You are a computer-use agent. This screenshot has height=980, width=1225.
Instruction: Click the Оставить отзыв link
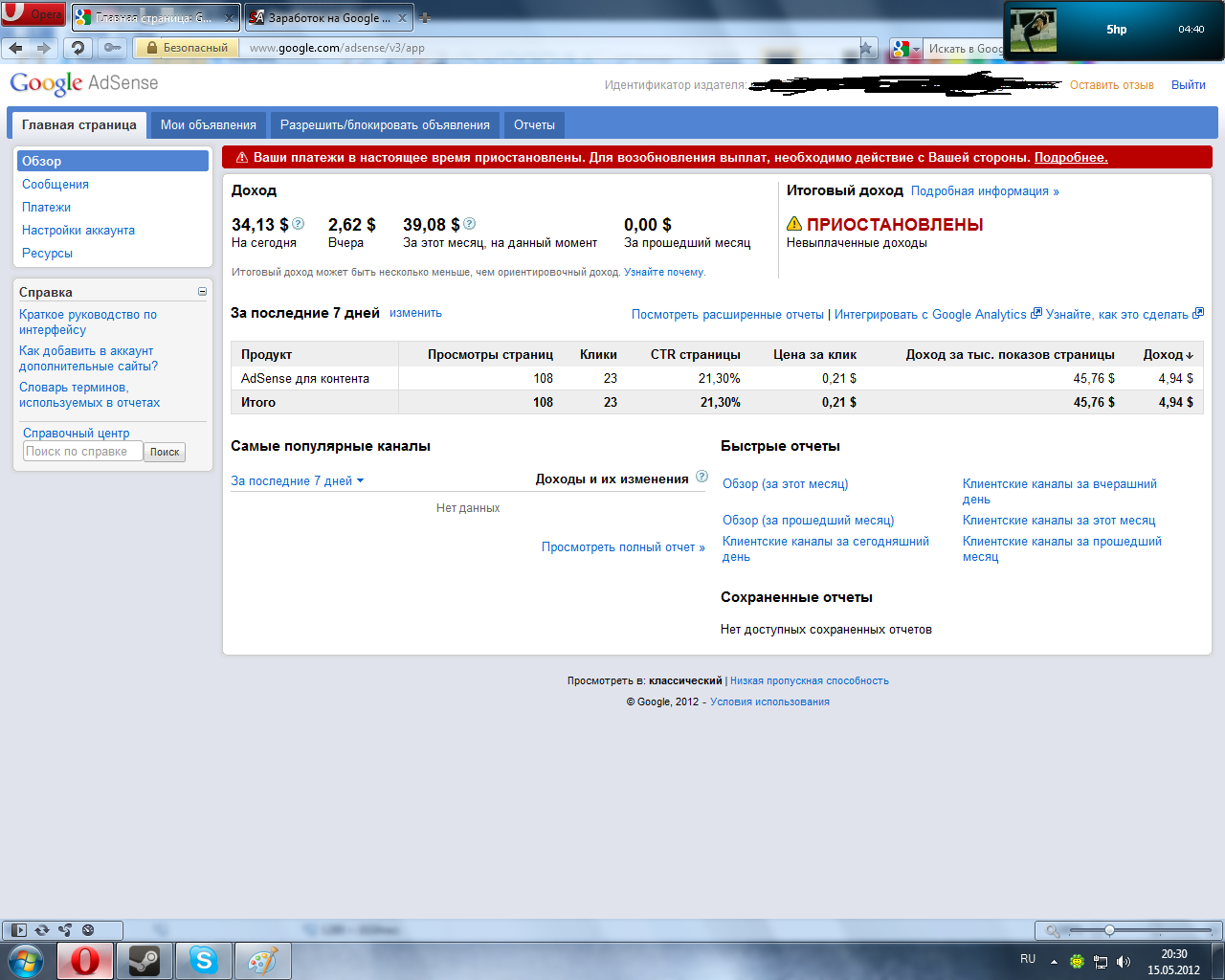[x=1111, y=85]
